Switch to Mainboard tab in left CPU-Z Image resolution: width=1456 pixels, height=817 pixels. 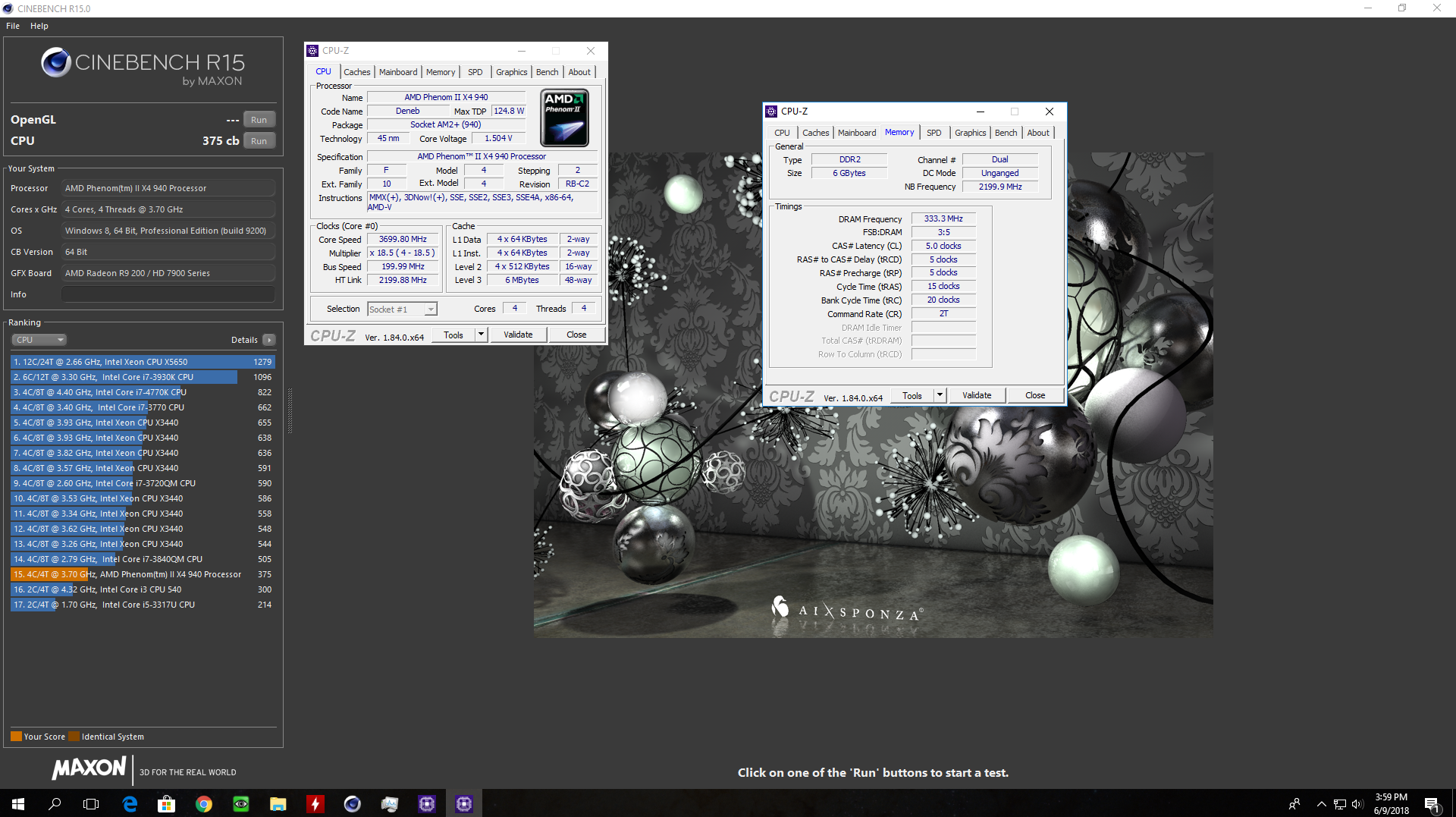398,72
